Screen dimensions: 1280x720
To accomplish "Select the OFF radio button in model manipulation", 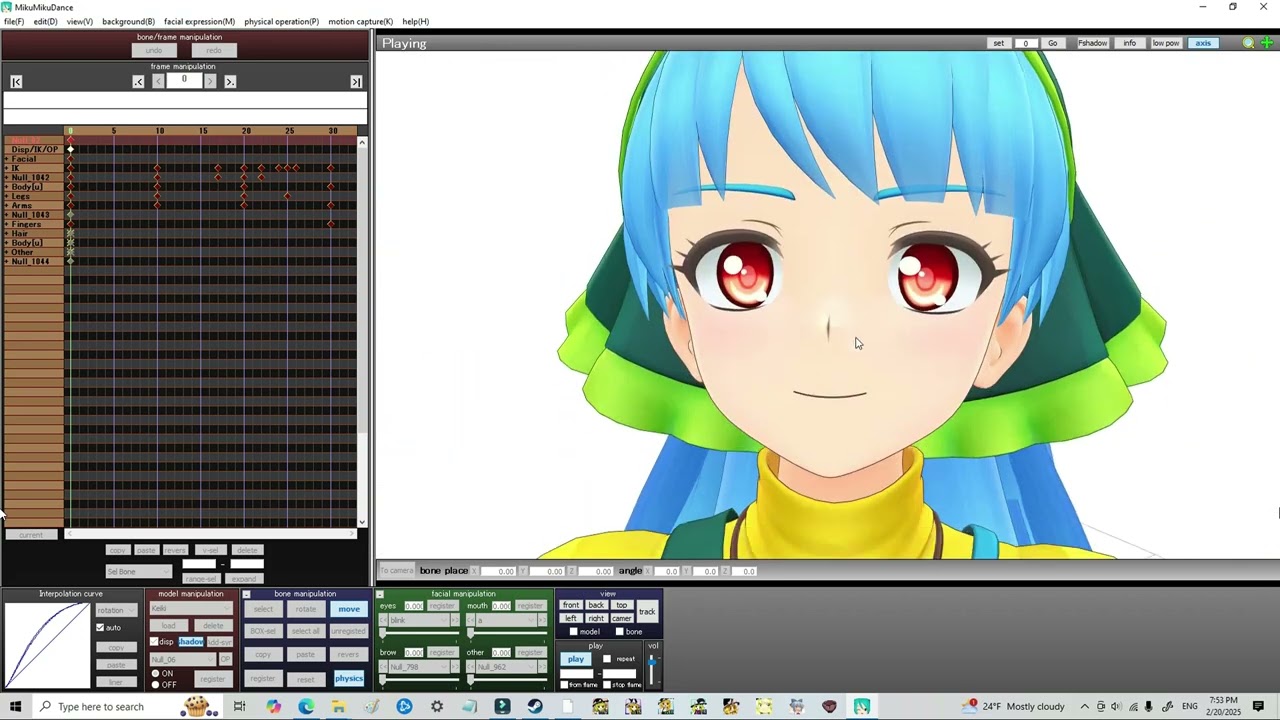I will point(155,685).
